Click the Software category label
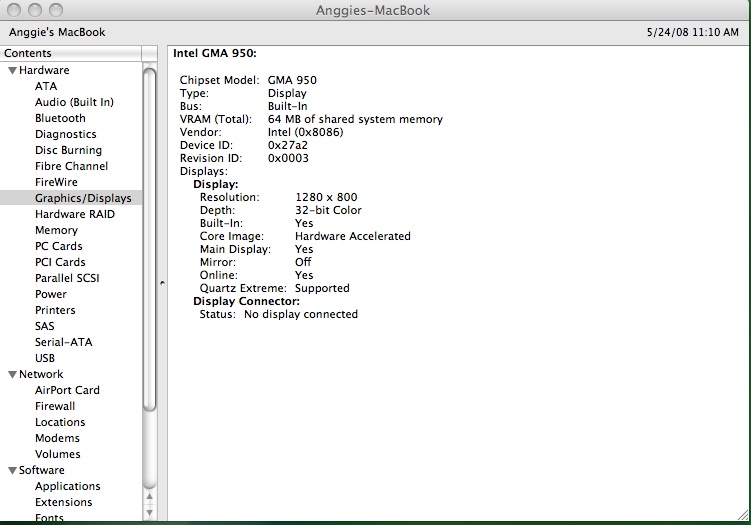The image size is (751, 525). (42, 470)
